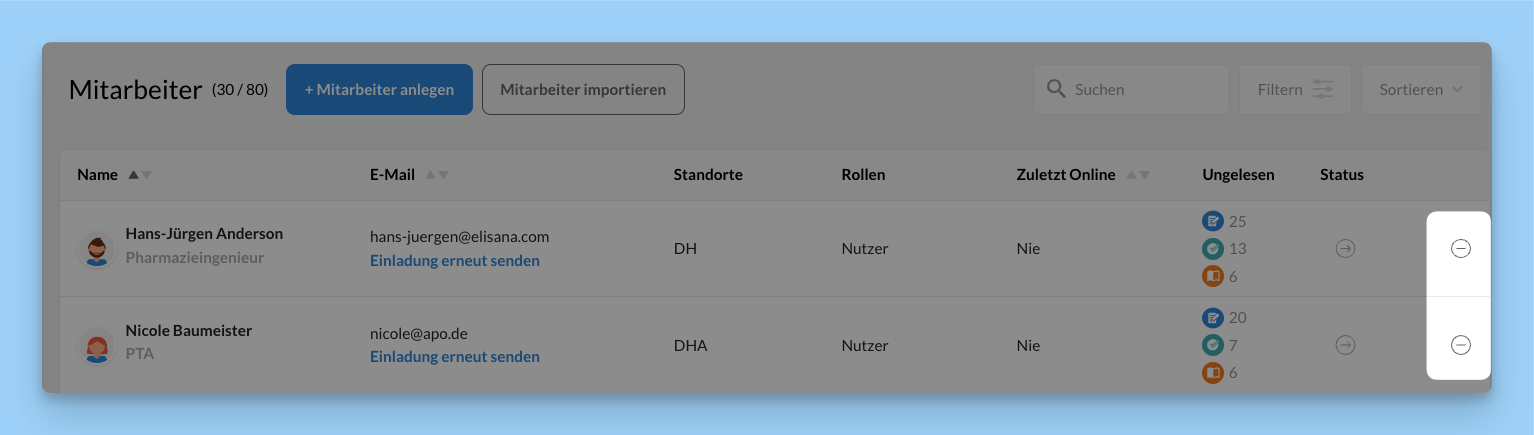Click Nicole Baumeister's avatar
Screen dimensions: 1534x435
pos(97,346)
